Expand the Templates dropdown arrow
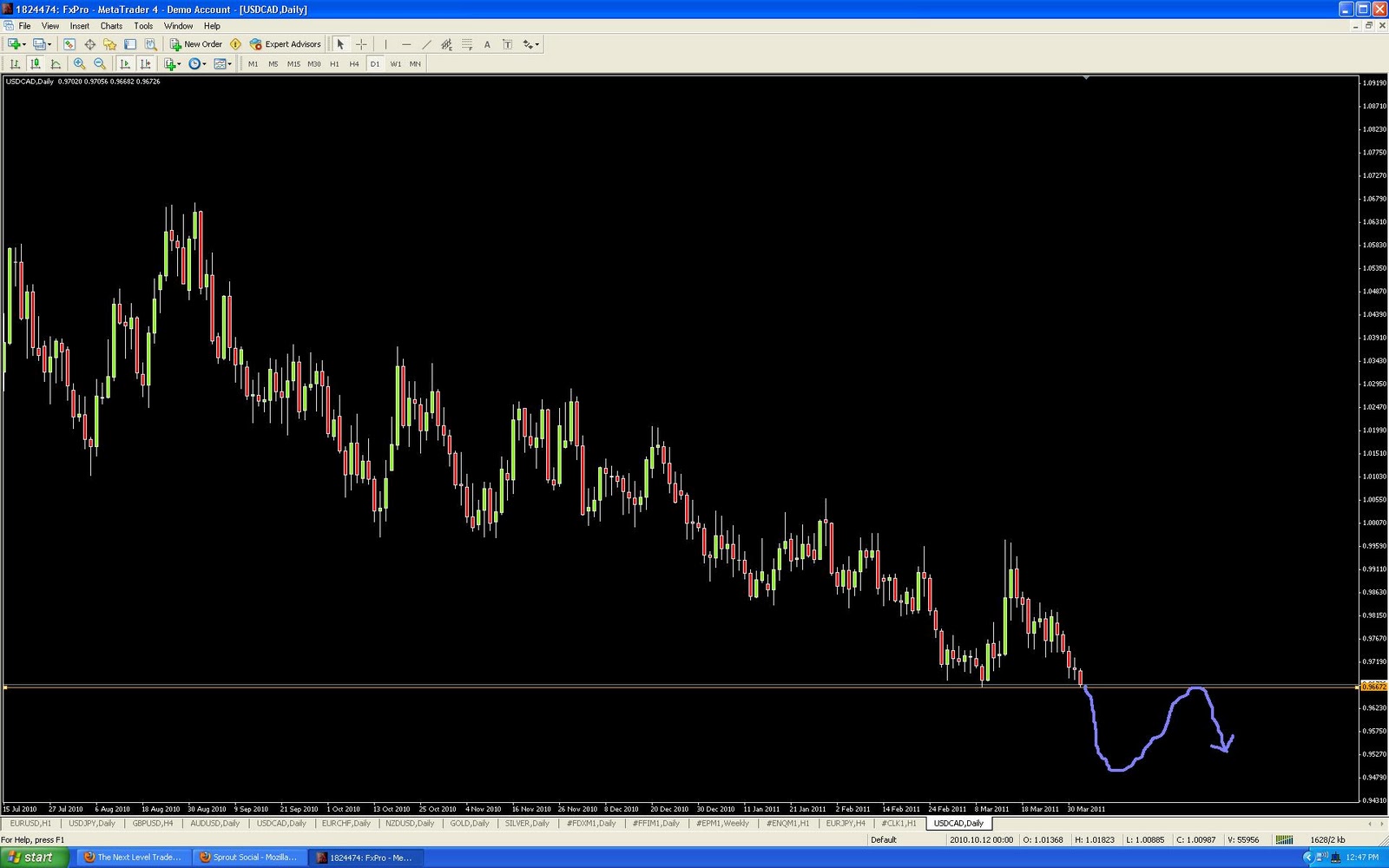The image size is (1389, 868). (x=229, y=63)
